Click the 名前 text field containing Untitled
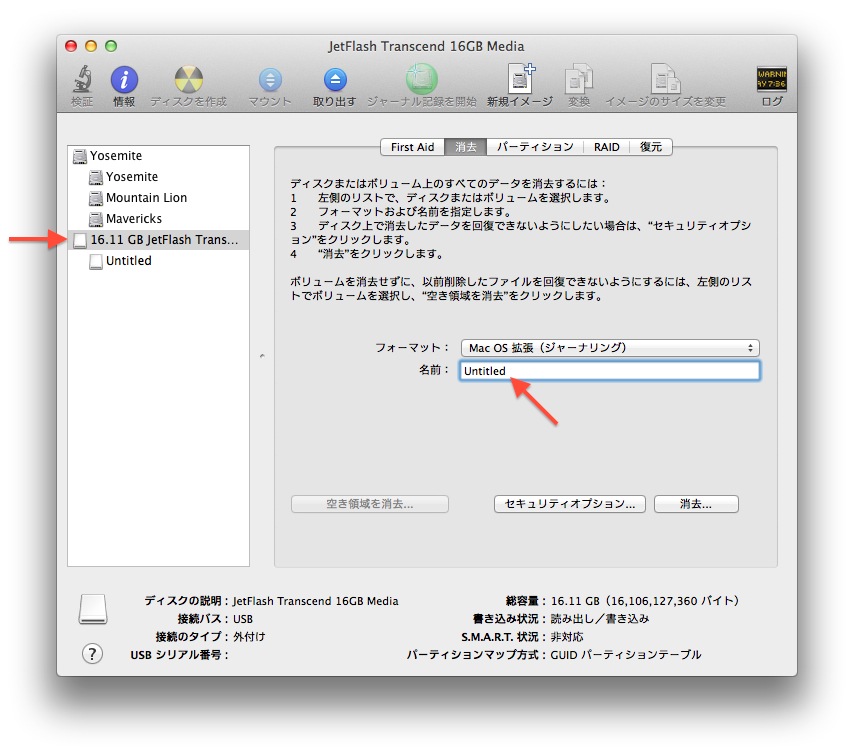The height and width of the screenshot is (755, 854). tap(609, 370)
